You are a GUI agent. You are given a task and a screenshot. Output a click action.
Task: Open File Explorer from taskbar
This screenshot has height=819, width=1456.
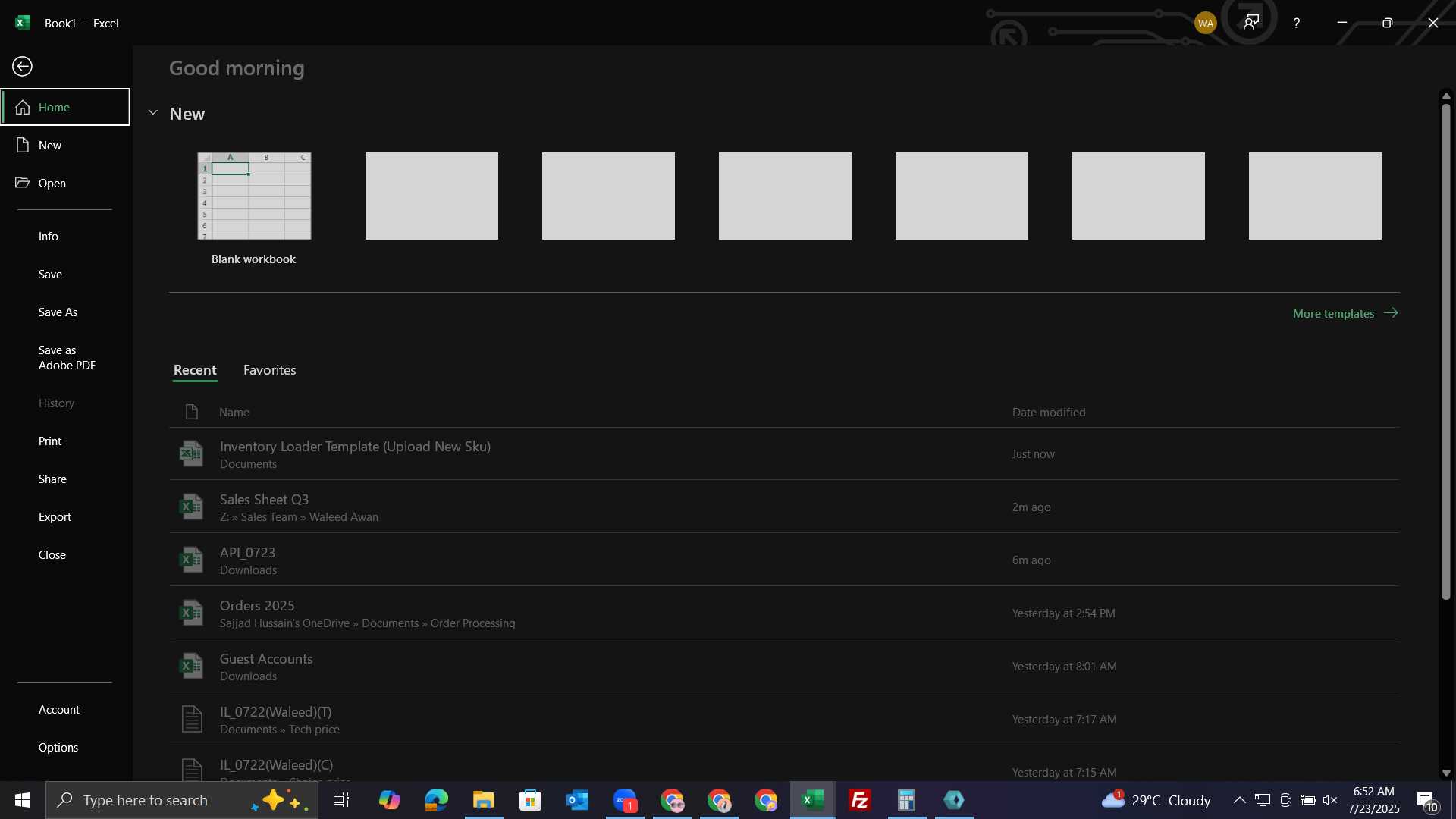click(483, 800)
